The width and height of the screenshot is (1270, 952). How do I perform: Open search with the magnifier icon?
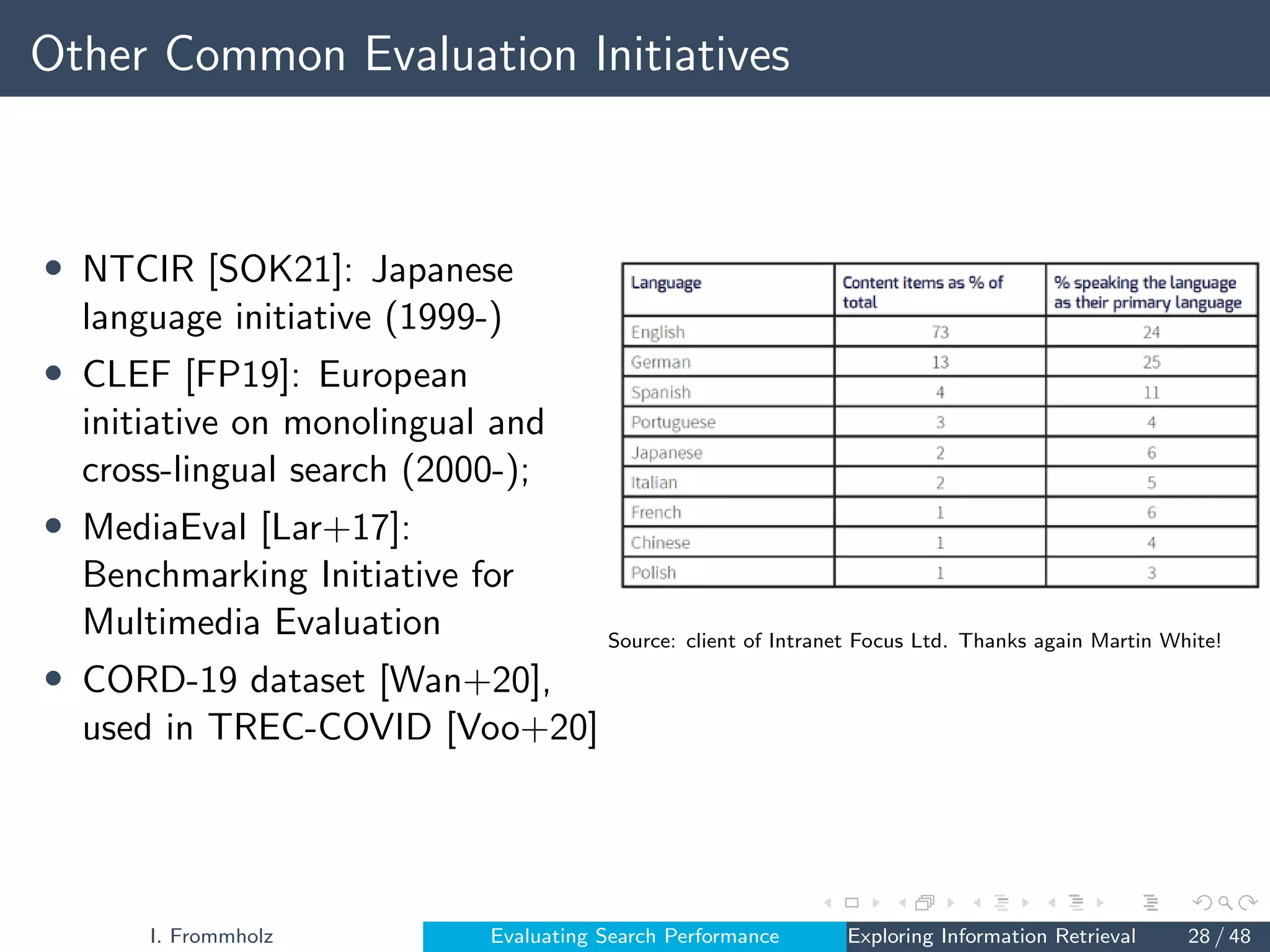pyautogui.click(x=1225, y=903)
